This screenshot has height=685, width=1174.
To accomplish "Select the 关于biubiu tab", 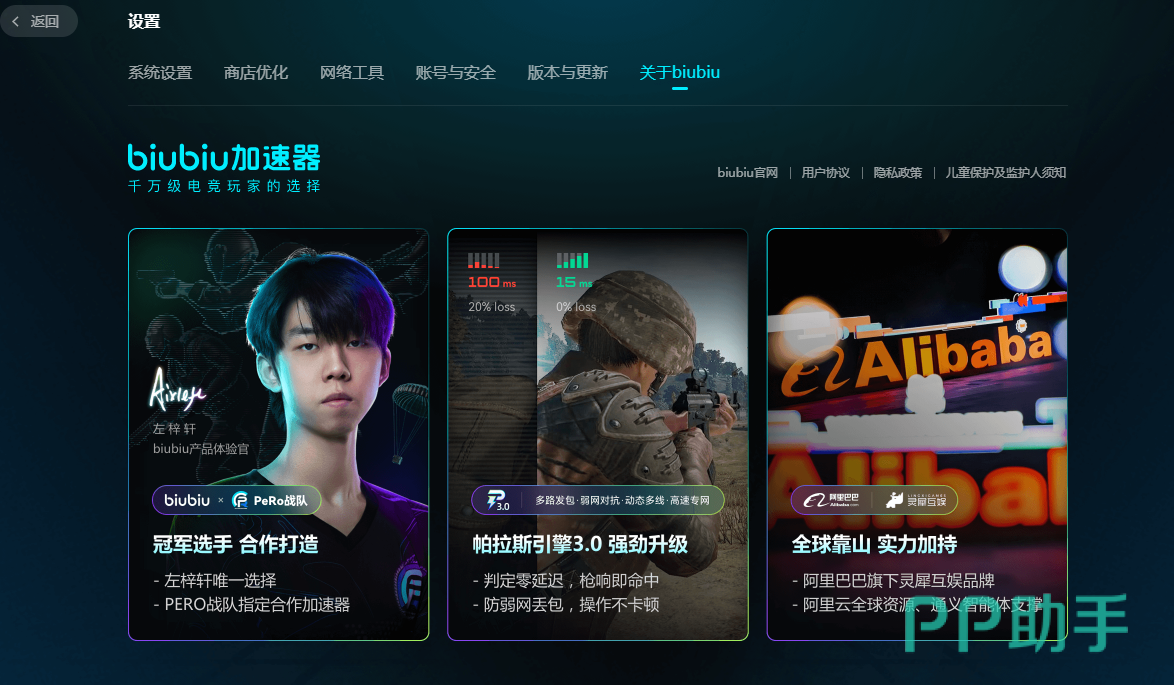I will pos(680,73).
